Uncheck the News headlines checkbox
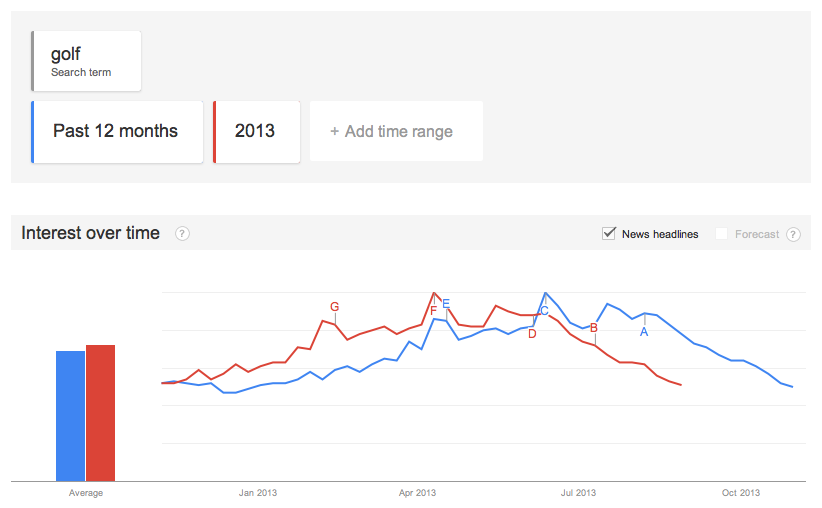The image size is (822, 508). tap(608, 234)
